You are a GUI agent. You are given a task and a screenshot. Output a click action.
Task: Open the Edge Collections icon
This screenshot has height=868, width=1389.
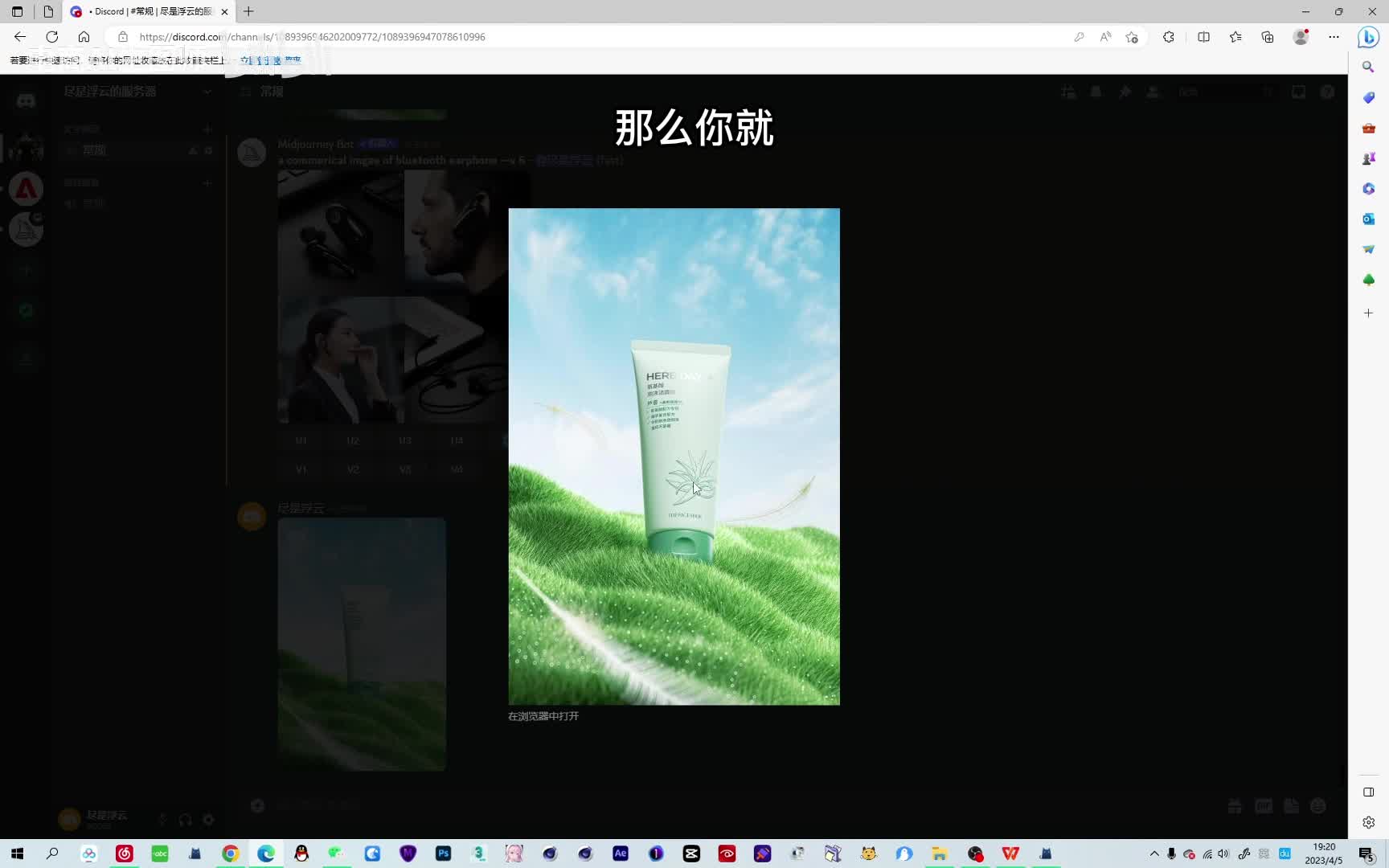(1268, 37)
